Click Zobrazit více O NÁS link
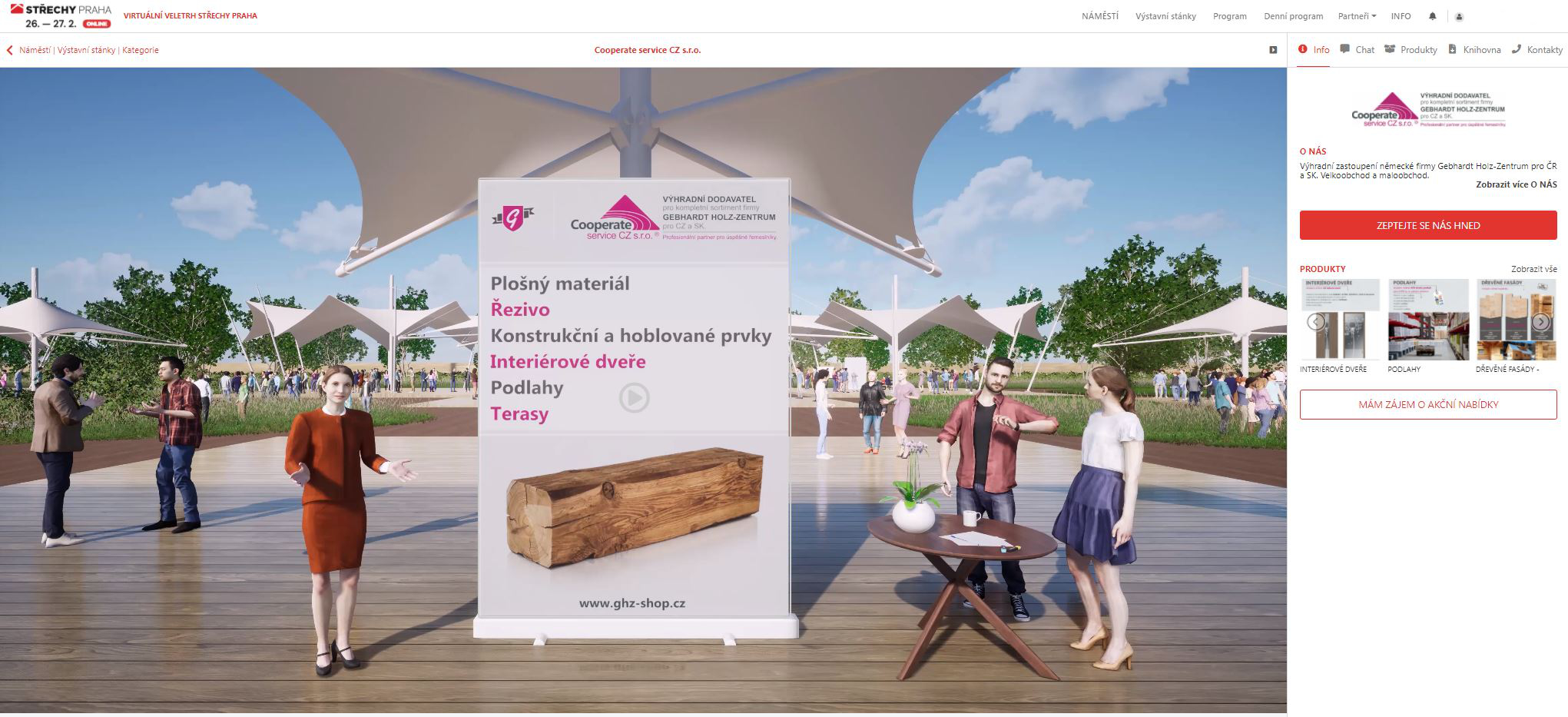This screenshot has width=1568, height=717. click(1517, 185)
